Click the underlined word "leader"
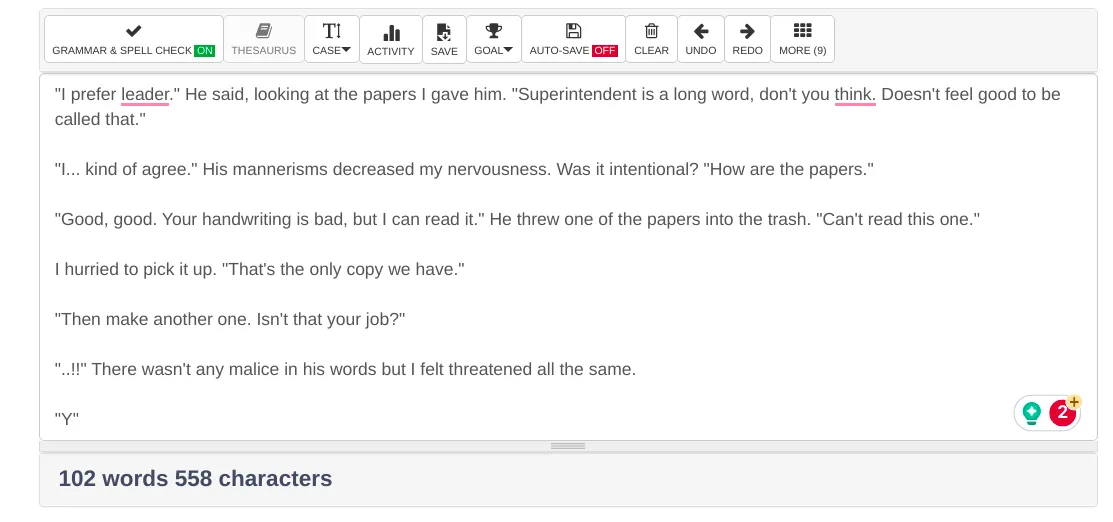Screen dimensions: 1113x522 [x=145, y=95]
